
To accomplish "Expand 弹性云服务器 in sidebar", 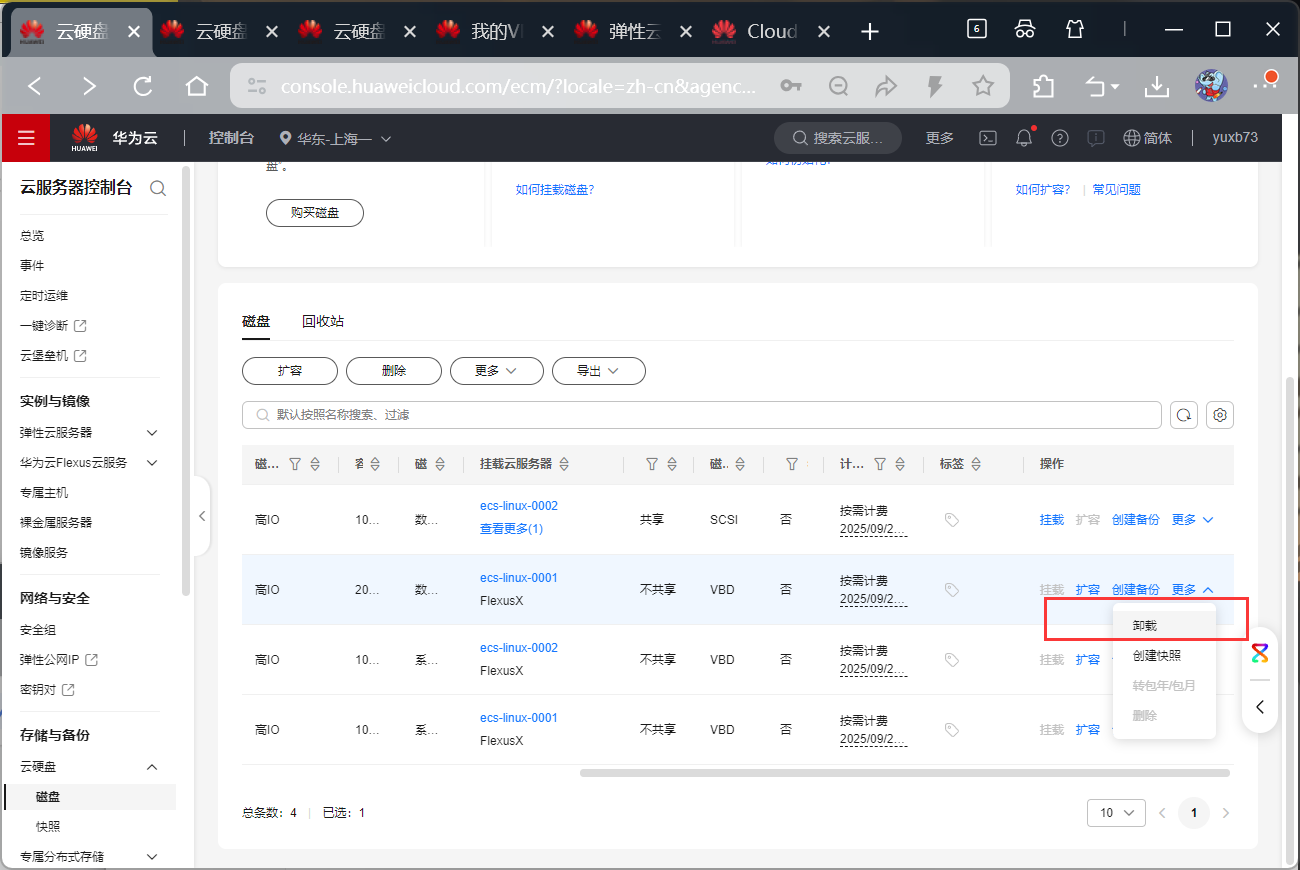I will (x=152, y=433).
